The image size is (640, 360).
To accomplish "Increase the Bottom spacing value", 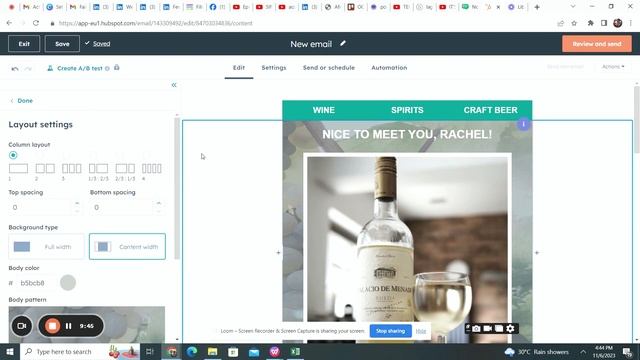I will point(159,203).
